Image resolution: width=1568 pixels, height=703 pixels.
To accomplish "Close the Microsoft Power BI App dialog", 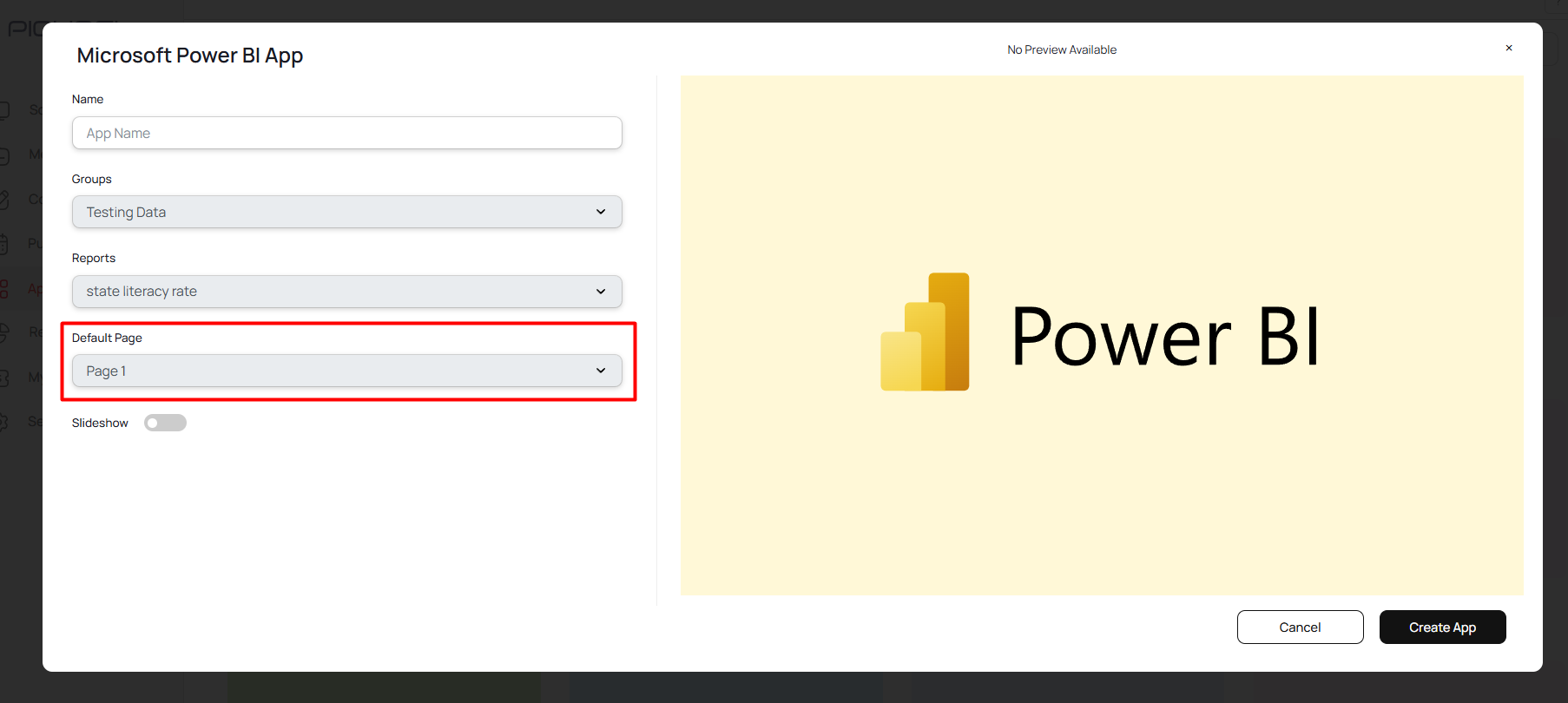I will (1509, 48).
